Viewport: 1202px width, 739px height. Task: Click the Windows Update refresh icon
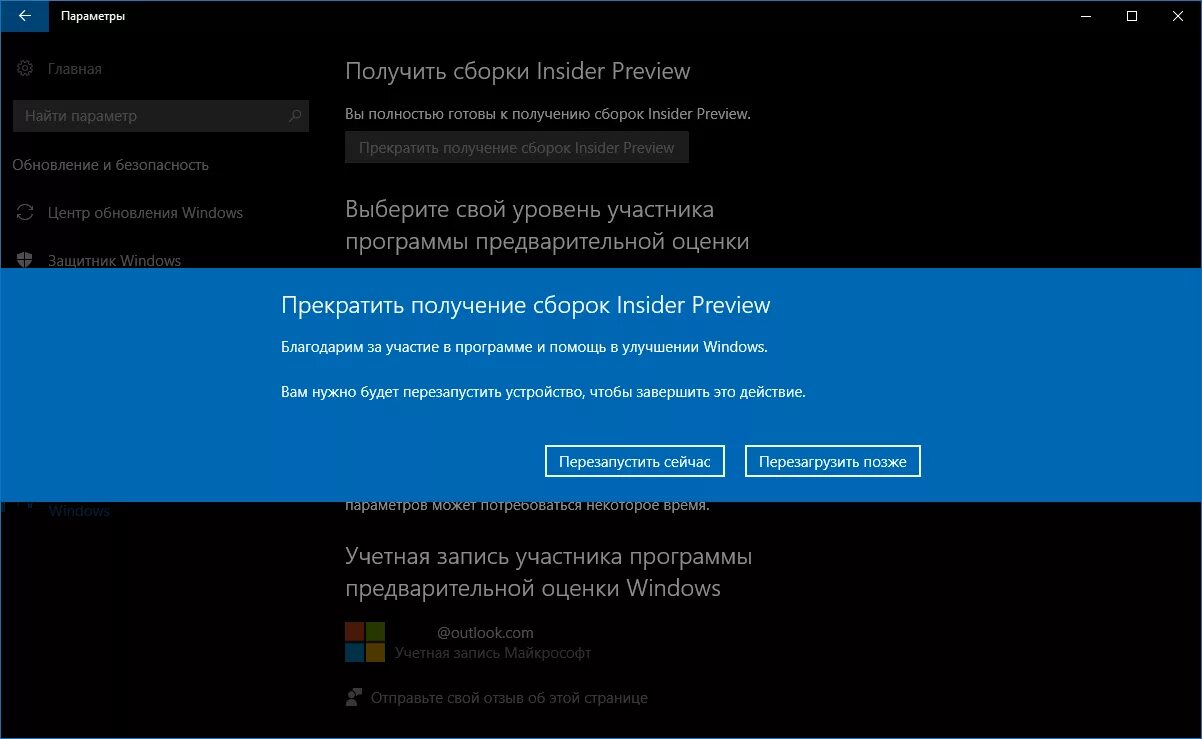(x=25, y=213)
